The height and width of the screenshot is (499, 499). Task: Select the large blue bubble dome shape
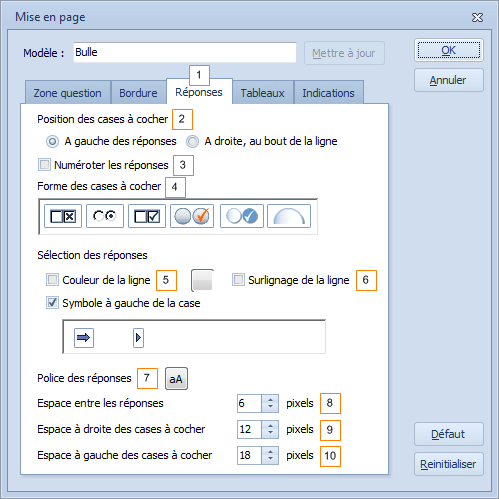pyautogui.click(x=289, y=216)
